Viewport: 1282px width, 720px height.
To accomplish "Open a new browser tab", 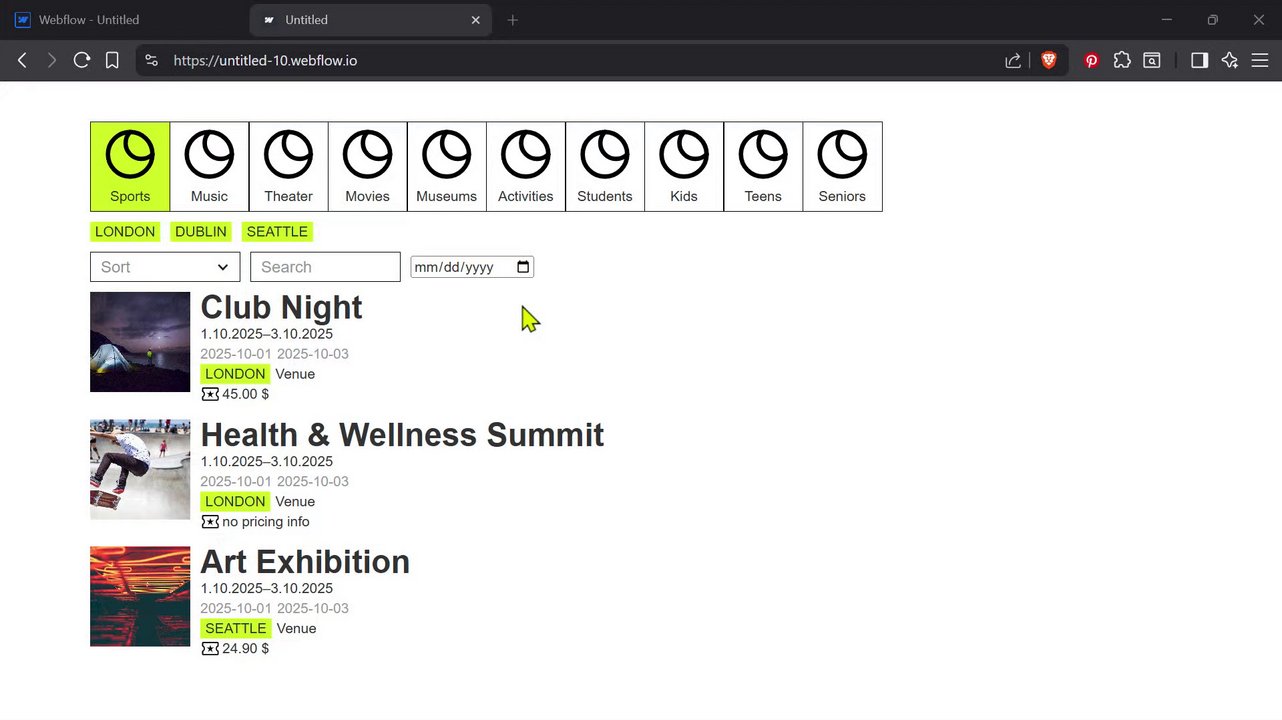I will (513, 20).
